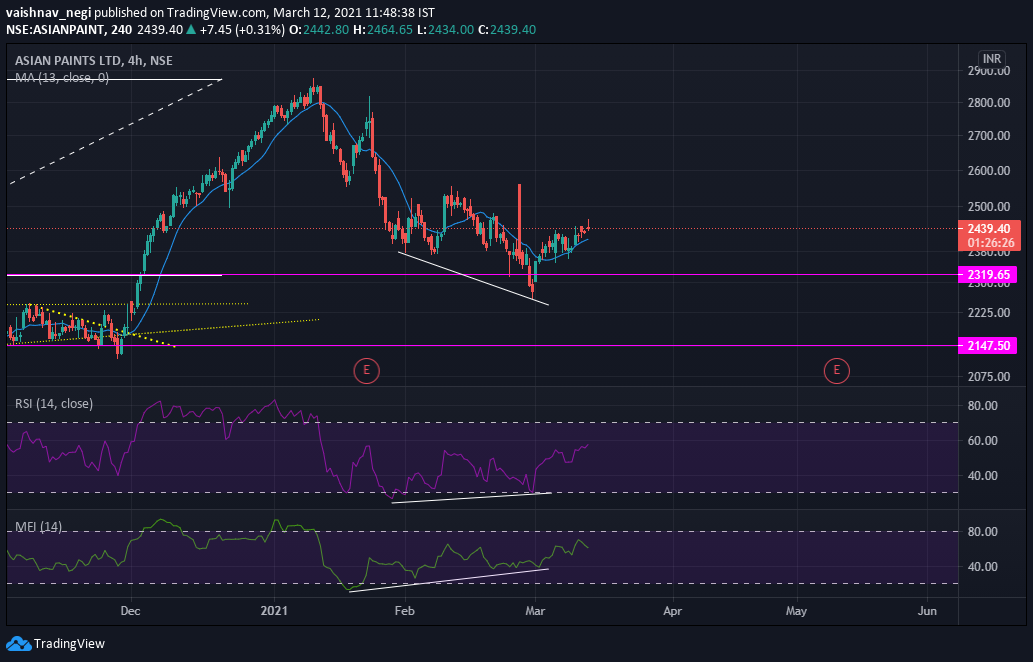Screen dimensions: 1033x662
Task: Select the "MA (13, close, 0)" indicator legend
Action: tap(62, 78)
